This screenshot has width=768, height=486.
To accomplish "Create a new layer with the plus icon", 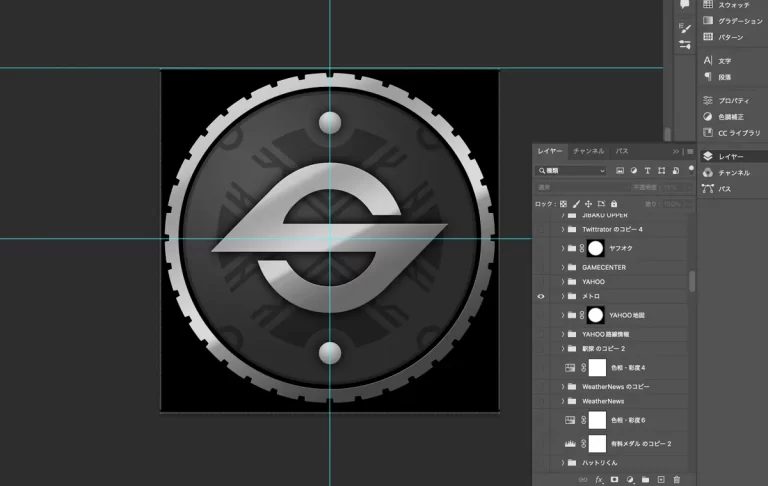I will coord(661,480).
